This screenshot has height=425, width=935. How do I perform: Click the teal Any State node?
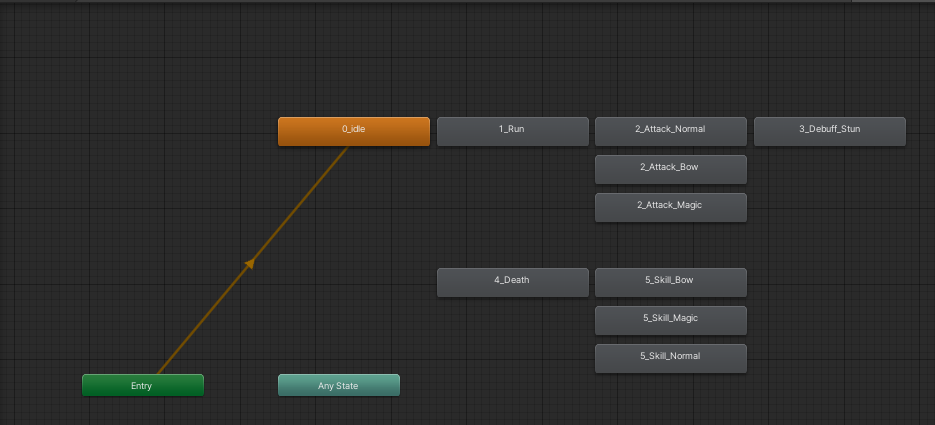339,385
